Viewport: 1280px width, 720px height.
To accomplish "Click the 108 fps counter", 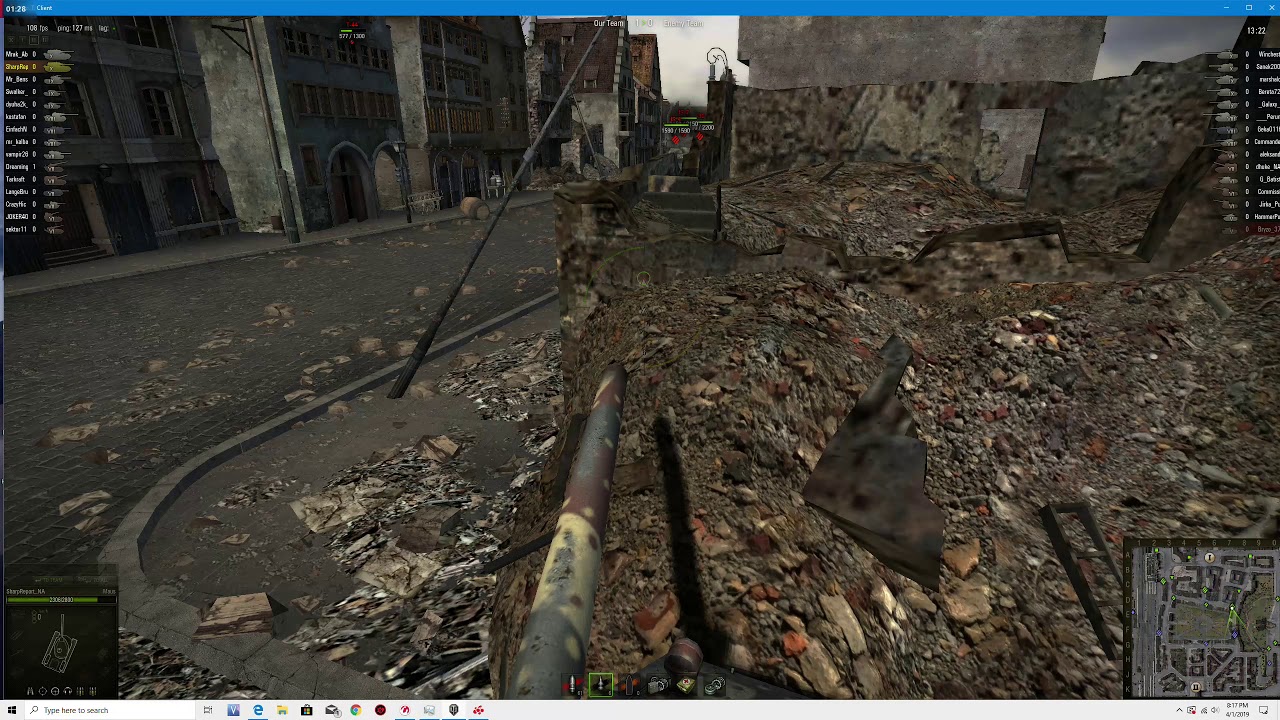I will coord(37,28).
